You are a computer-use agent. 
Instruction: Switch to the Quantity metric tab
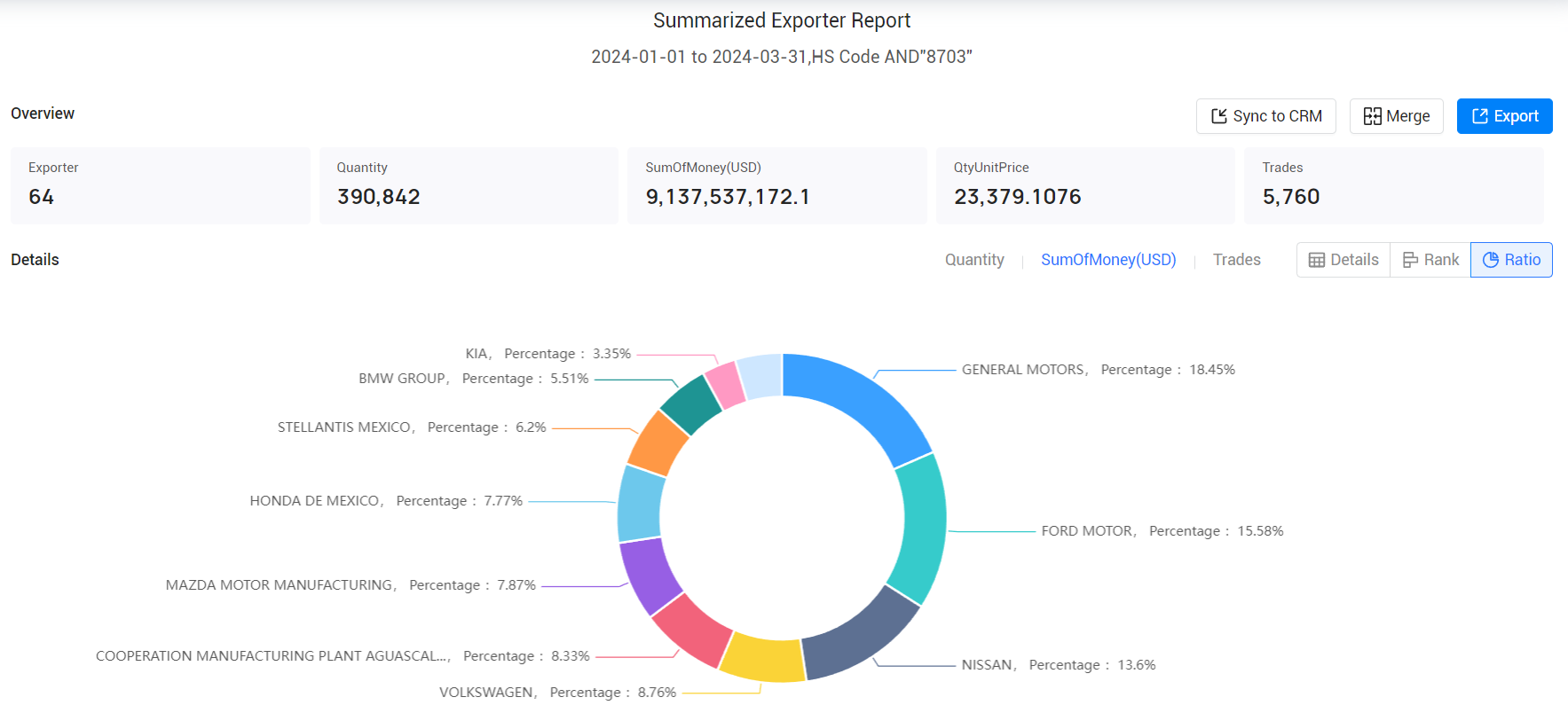[x=974, y=260]
